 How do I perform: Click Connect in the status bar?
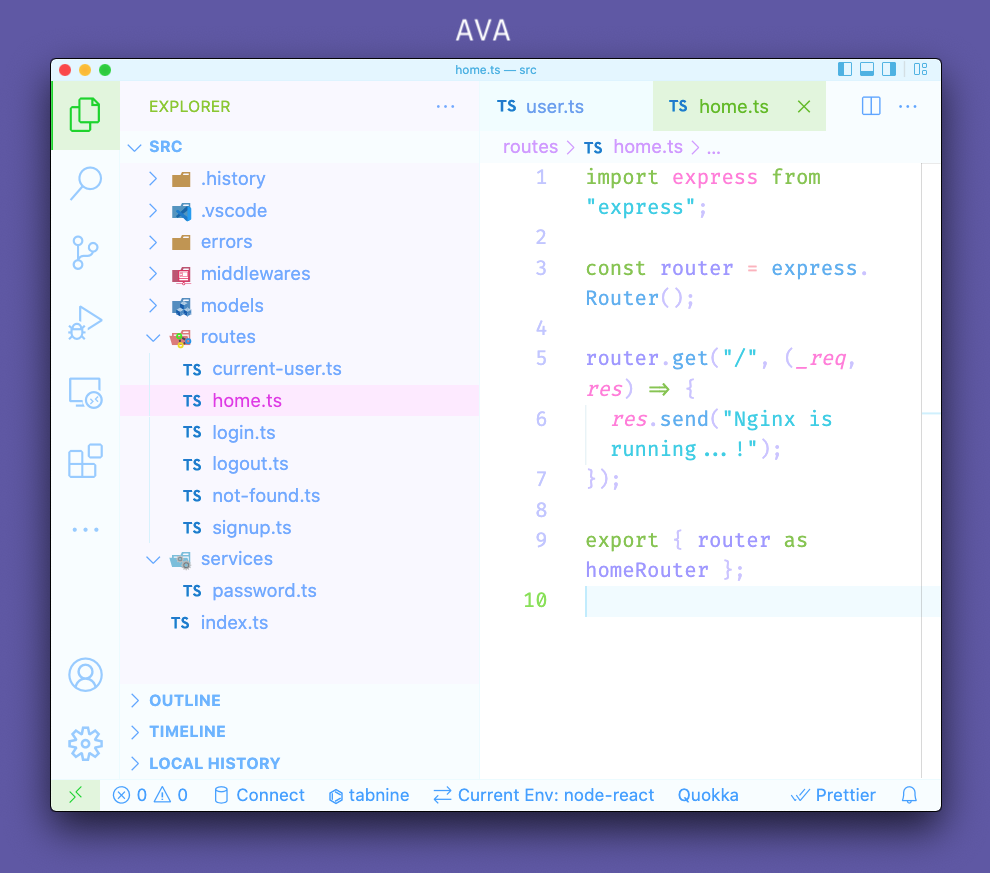point(259,795)
